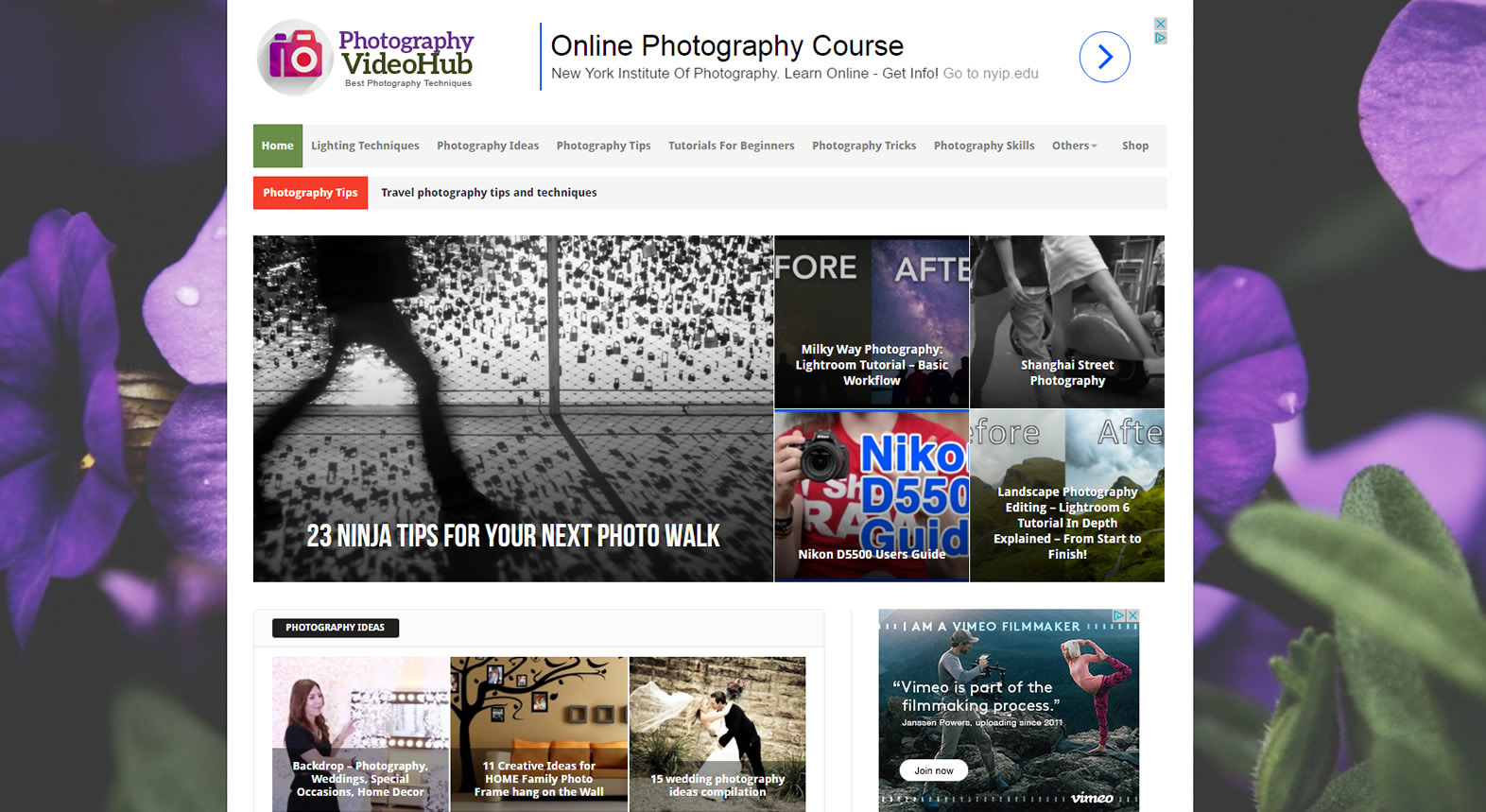The image size is (1486, 812).
Task: Select Photography Tips in navigation bar
Action: pos(603,146)
